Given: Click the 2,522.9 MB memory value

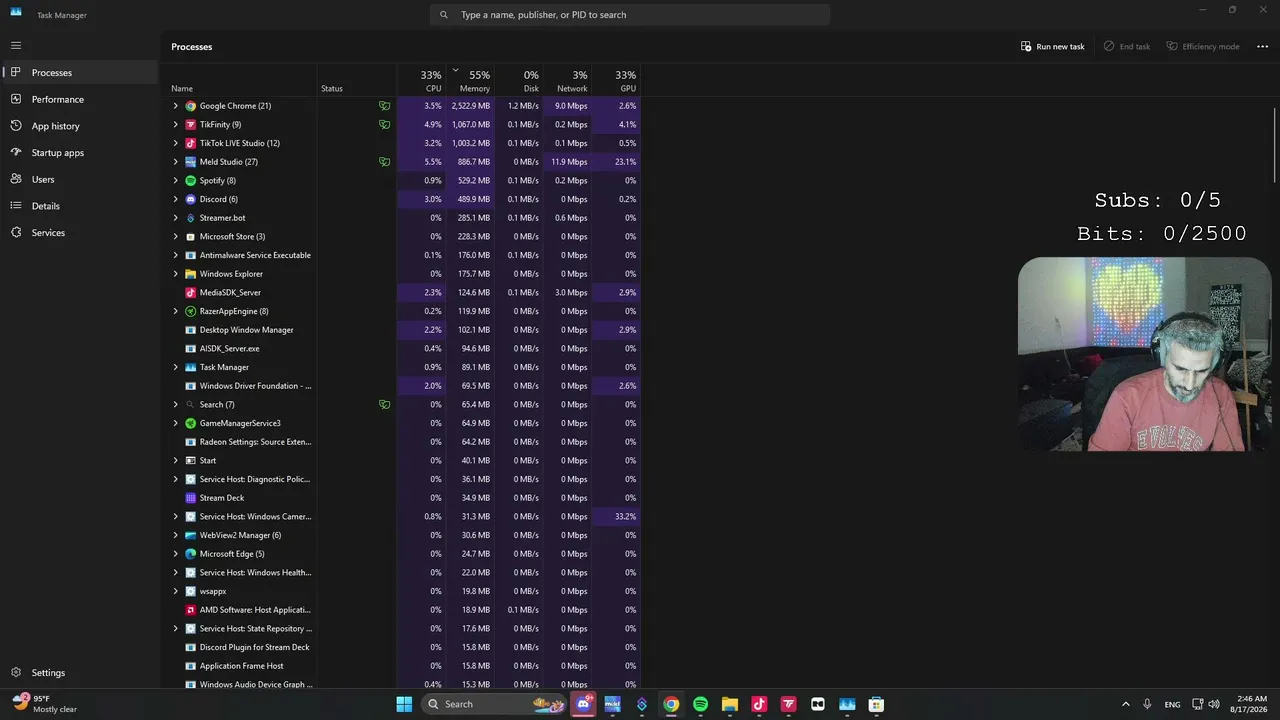Looking at the screenshot, I should [x=470, y=106].
